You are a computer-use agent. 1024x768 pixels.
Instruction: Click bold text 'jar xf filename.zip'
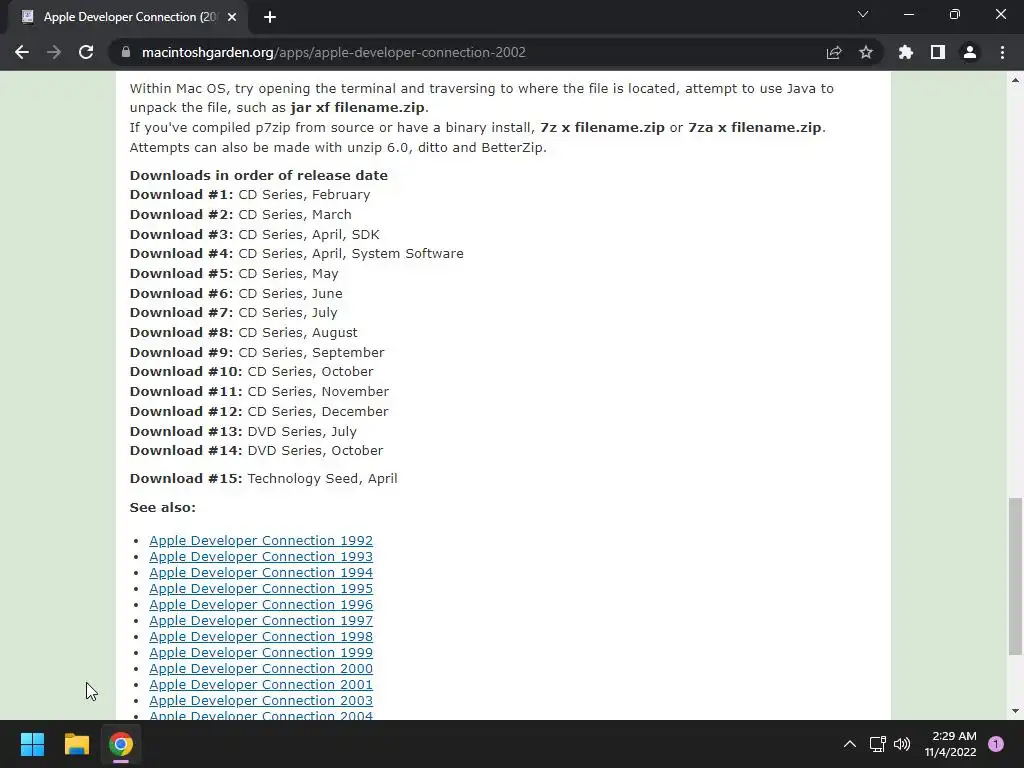point(358,108)
